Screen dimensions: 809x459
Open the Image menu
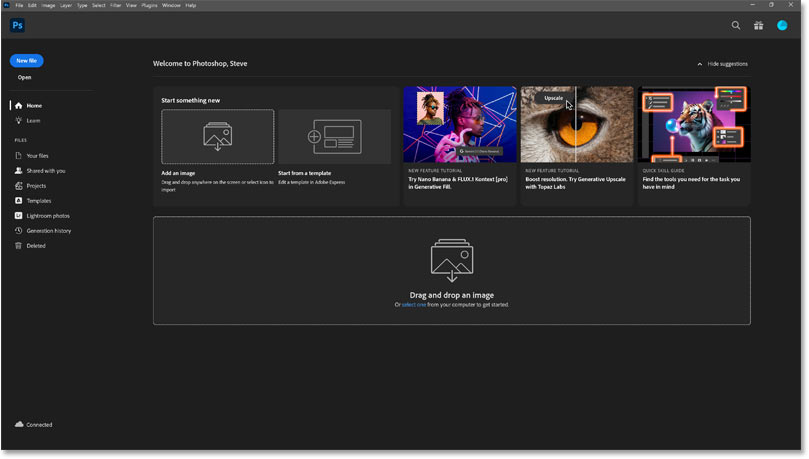point(48,5)
